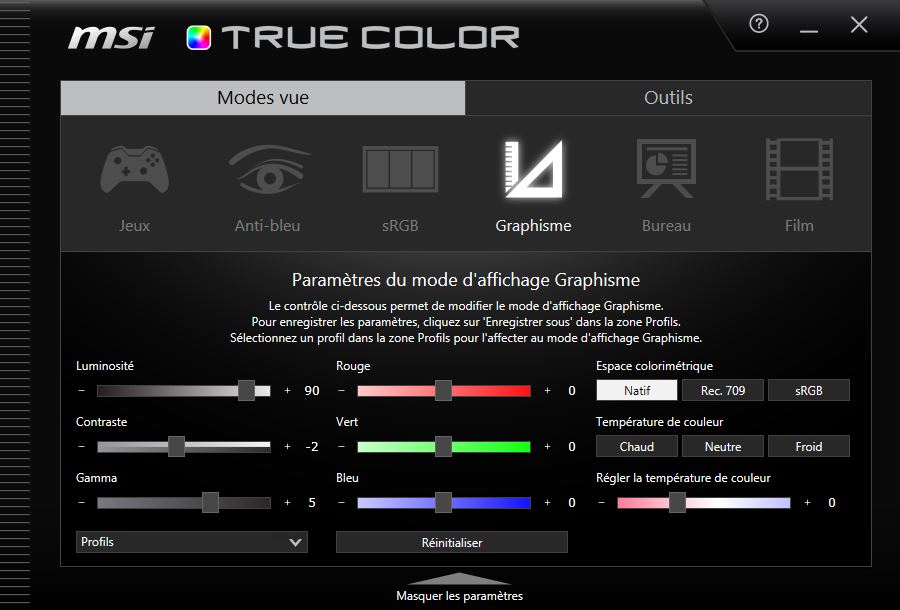900x610 pixels.
Task: Choose the Chaud temperature button
Action: [x=637, y=446]
